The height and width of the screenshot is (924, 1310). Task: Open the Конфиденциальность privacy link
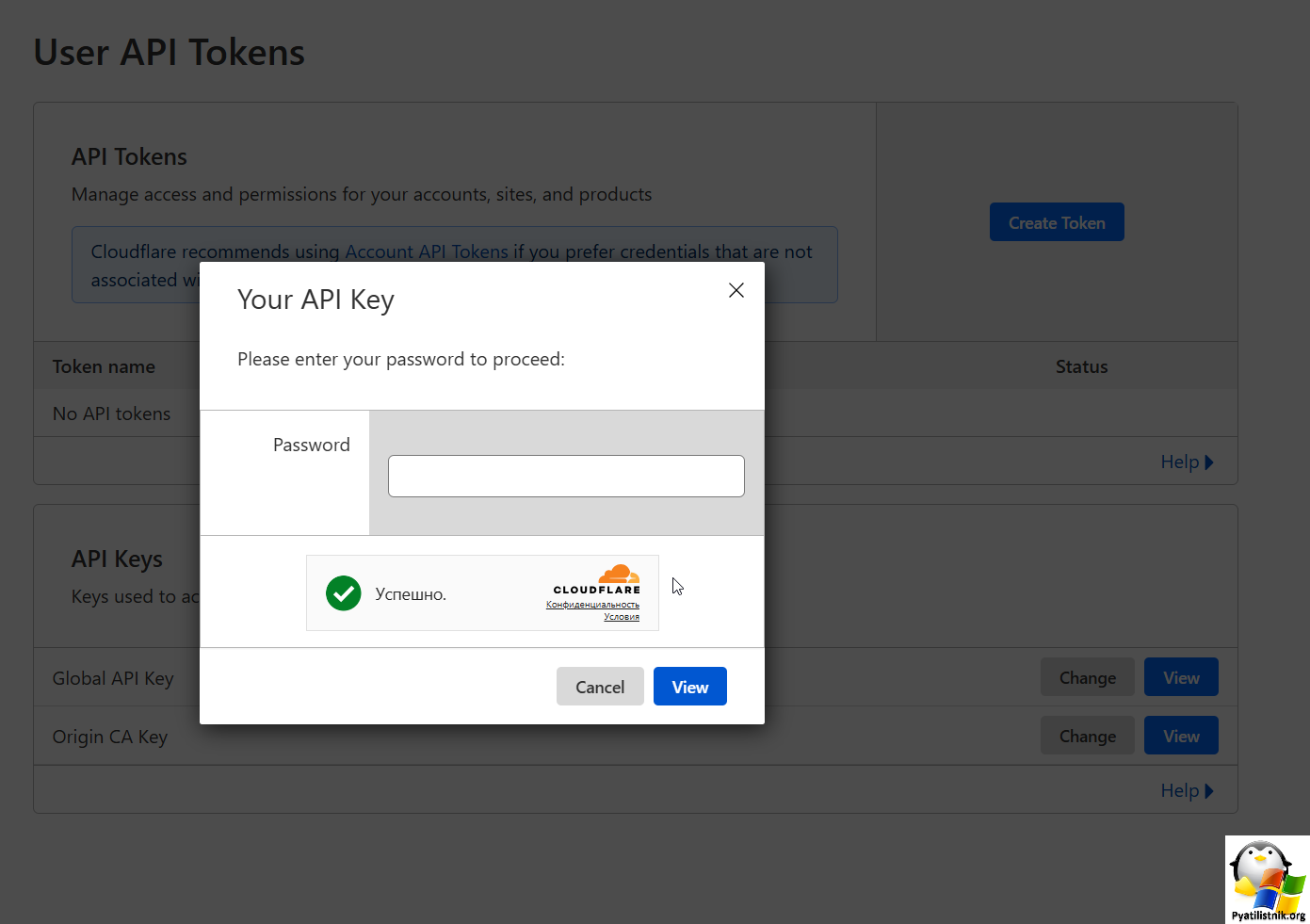coord(592,605)
